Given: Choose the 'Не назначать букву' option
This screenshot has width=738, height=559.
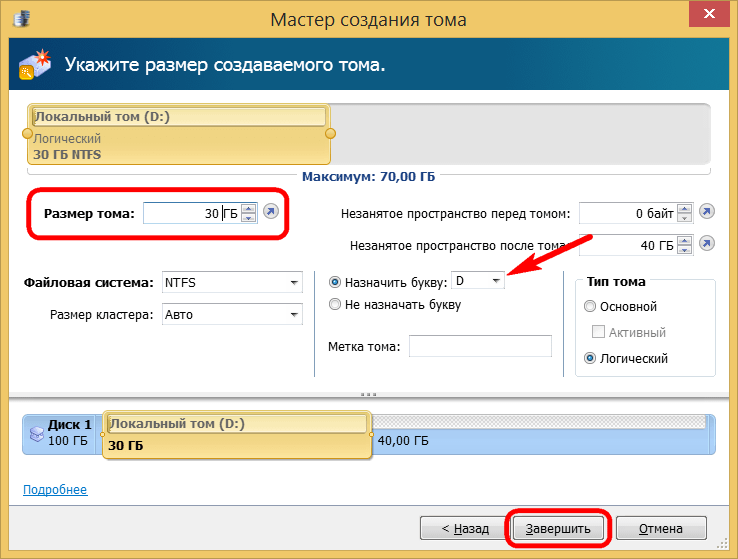Looking at the screenshot, I should pyautogui.click(x=335, y=304).
